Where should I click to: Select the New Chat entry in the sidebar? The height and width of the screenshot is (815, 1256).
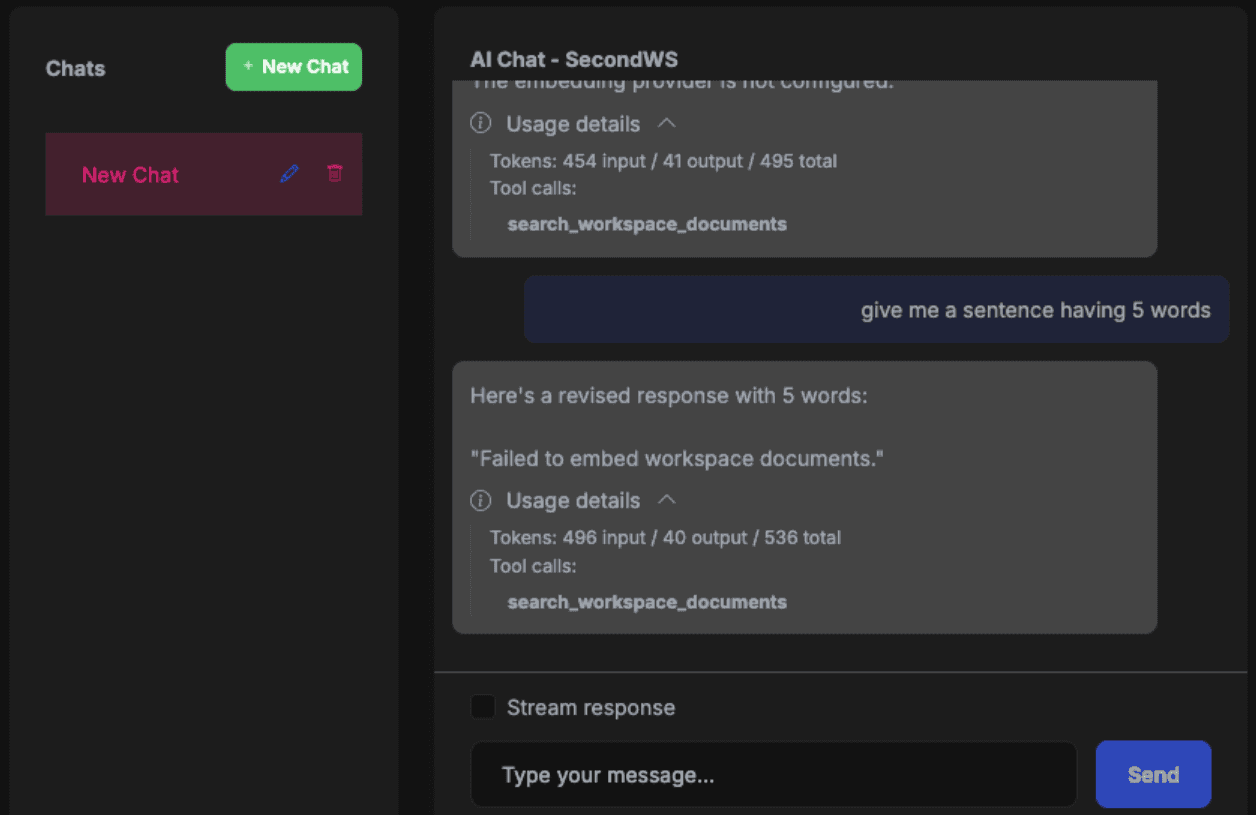tap(130, 174)
